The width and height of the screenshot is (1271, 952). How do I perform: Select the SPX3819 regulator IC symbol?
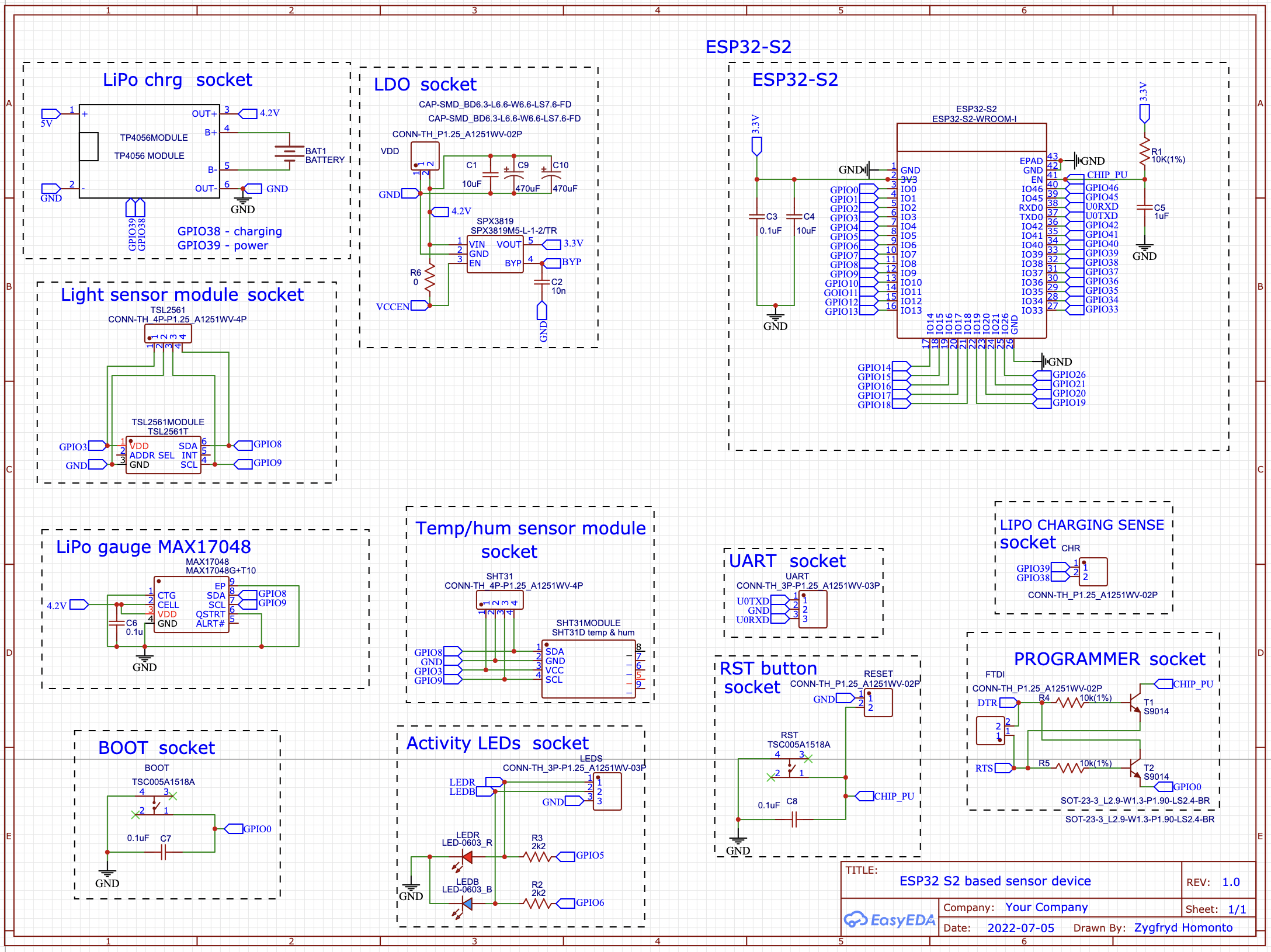495,255
